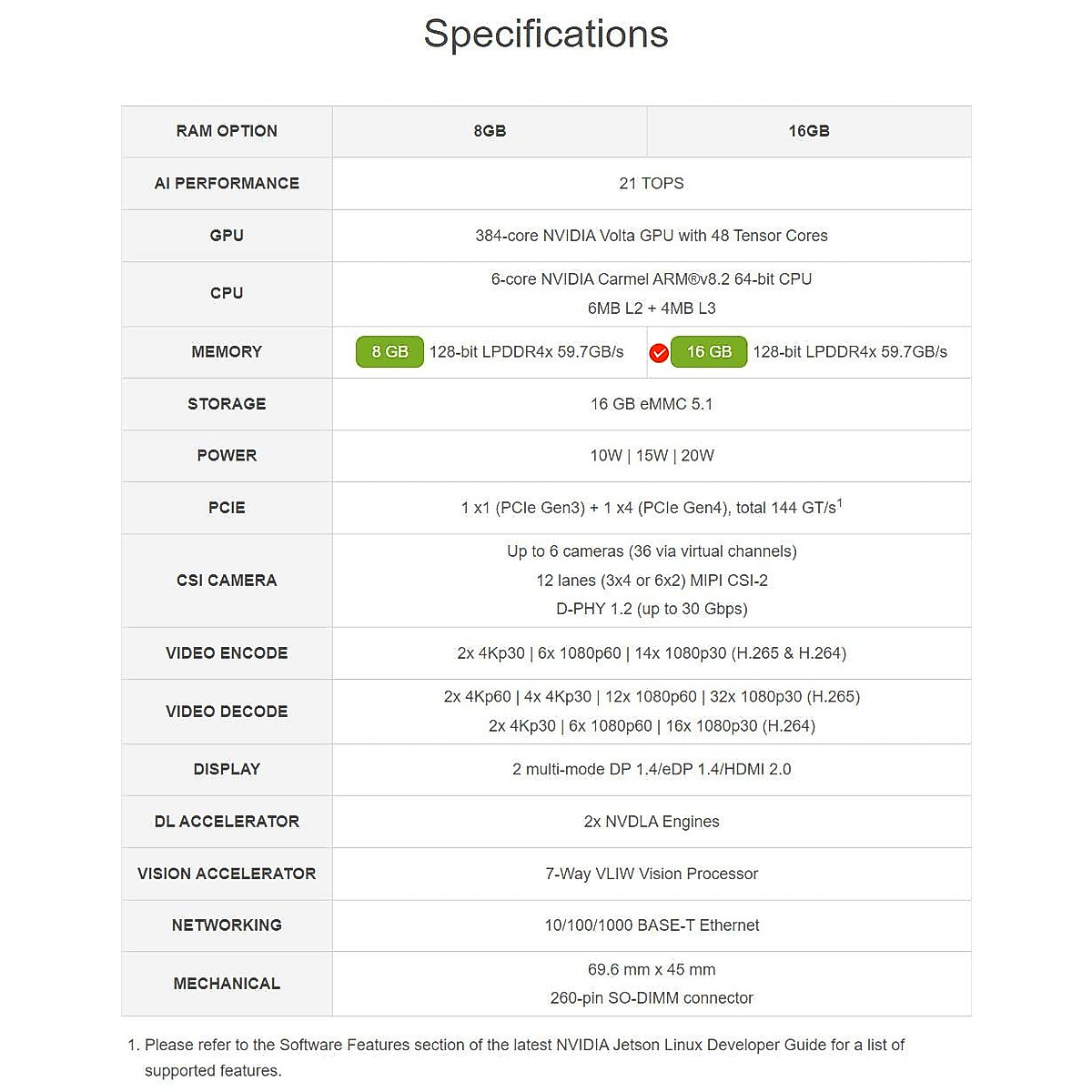Click the 21 TOPS value cell
The width and height of the screenshot is (1092, 1092).
point(652,183)
